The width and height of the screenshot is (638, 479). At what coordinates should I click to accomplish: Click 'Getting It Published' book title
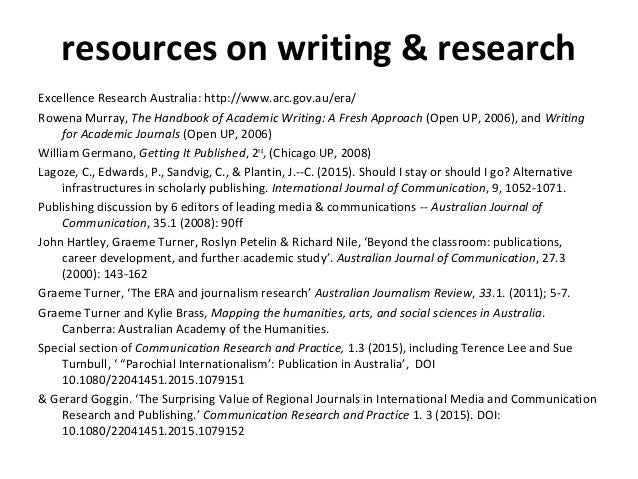(192, 153)
